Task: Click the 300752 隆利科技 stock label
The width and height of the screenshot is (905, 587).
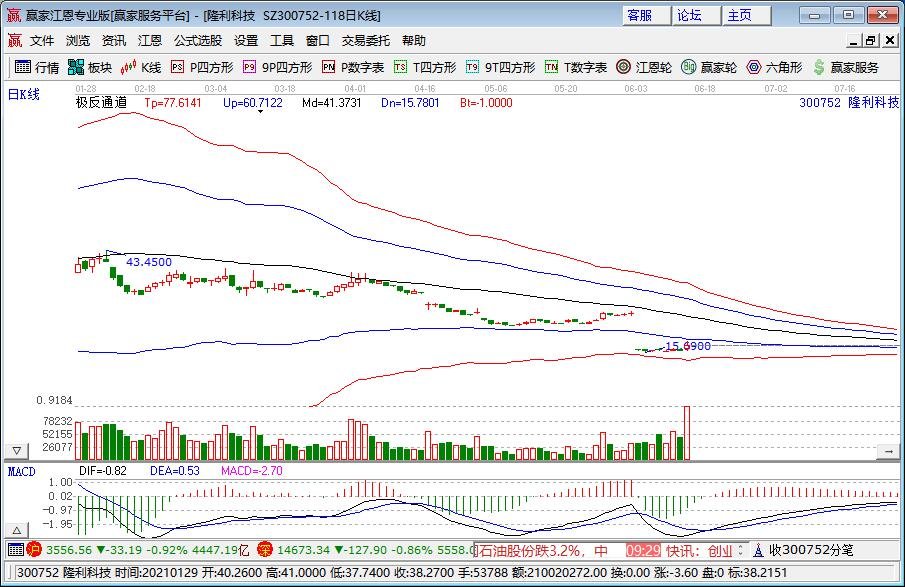Action: [x=849, y=103]
